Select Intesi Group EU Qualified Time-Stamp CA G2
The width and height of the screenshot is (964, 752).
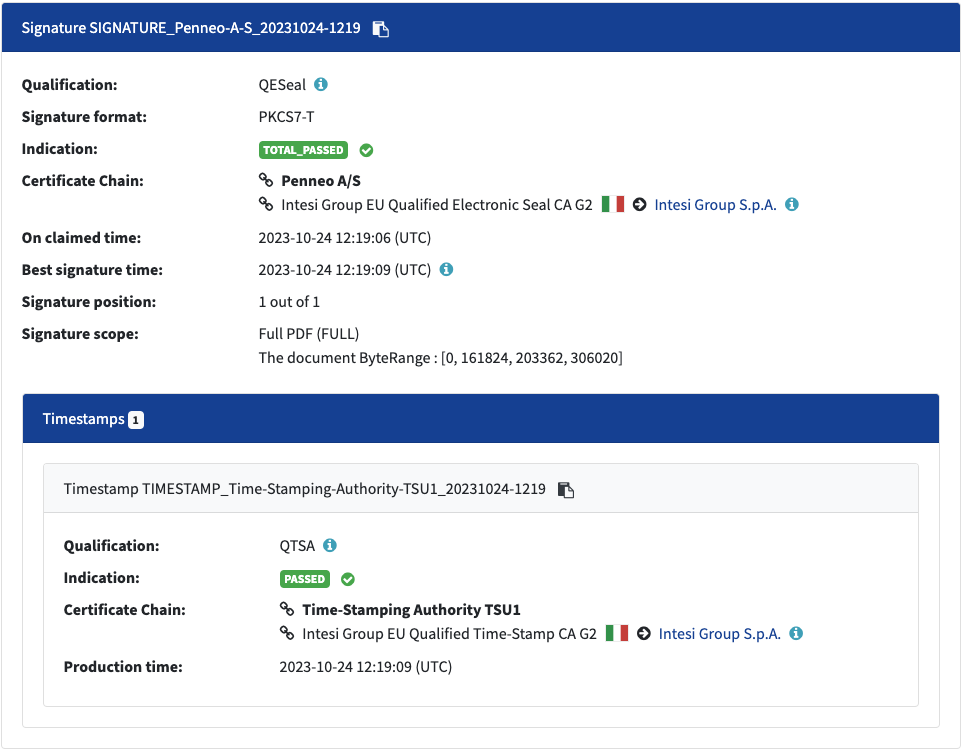[x=449, y=634]
